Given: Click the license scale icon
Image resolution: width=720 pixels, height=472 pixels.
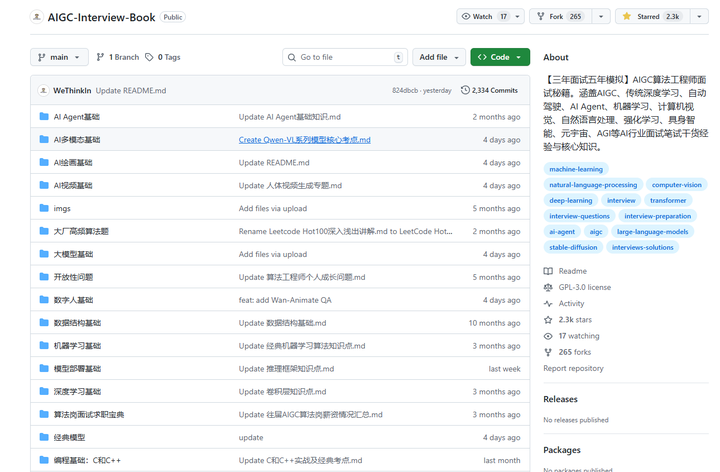Looking at the screenshot, I should pos(548,287).
